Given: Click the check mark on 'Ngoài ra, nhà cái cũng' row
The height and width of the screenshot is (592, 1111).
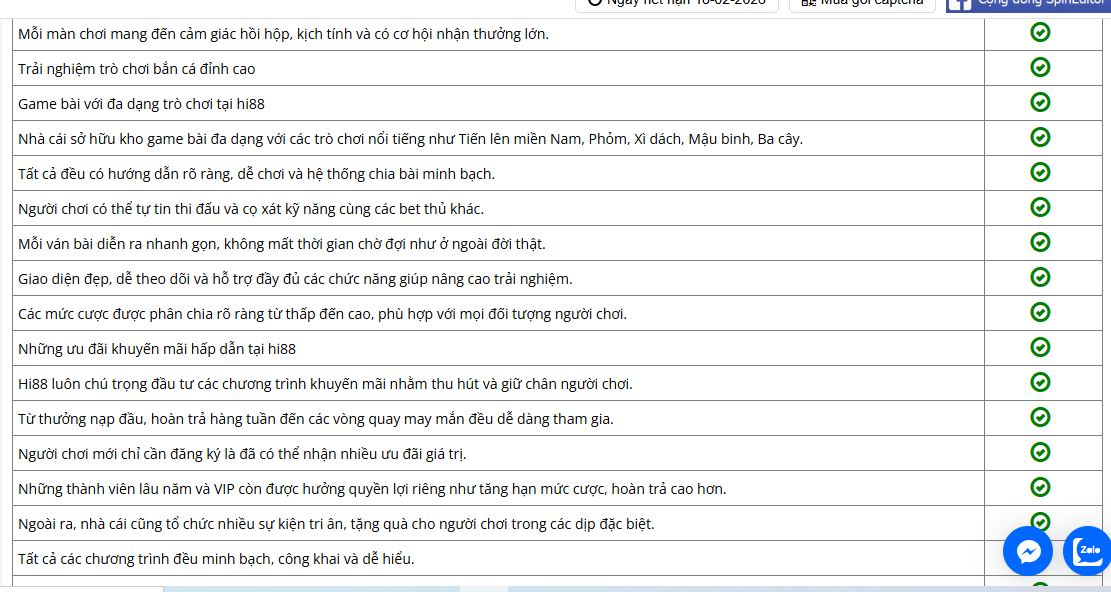Looking at the screenshot, I should click(x=1039, y=521).
